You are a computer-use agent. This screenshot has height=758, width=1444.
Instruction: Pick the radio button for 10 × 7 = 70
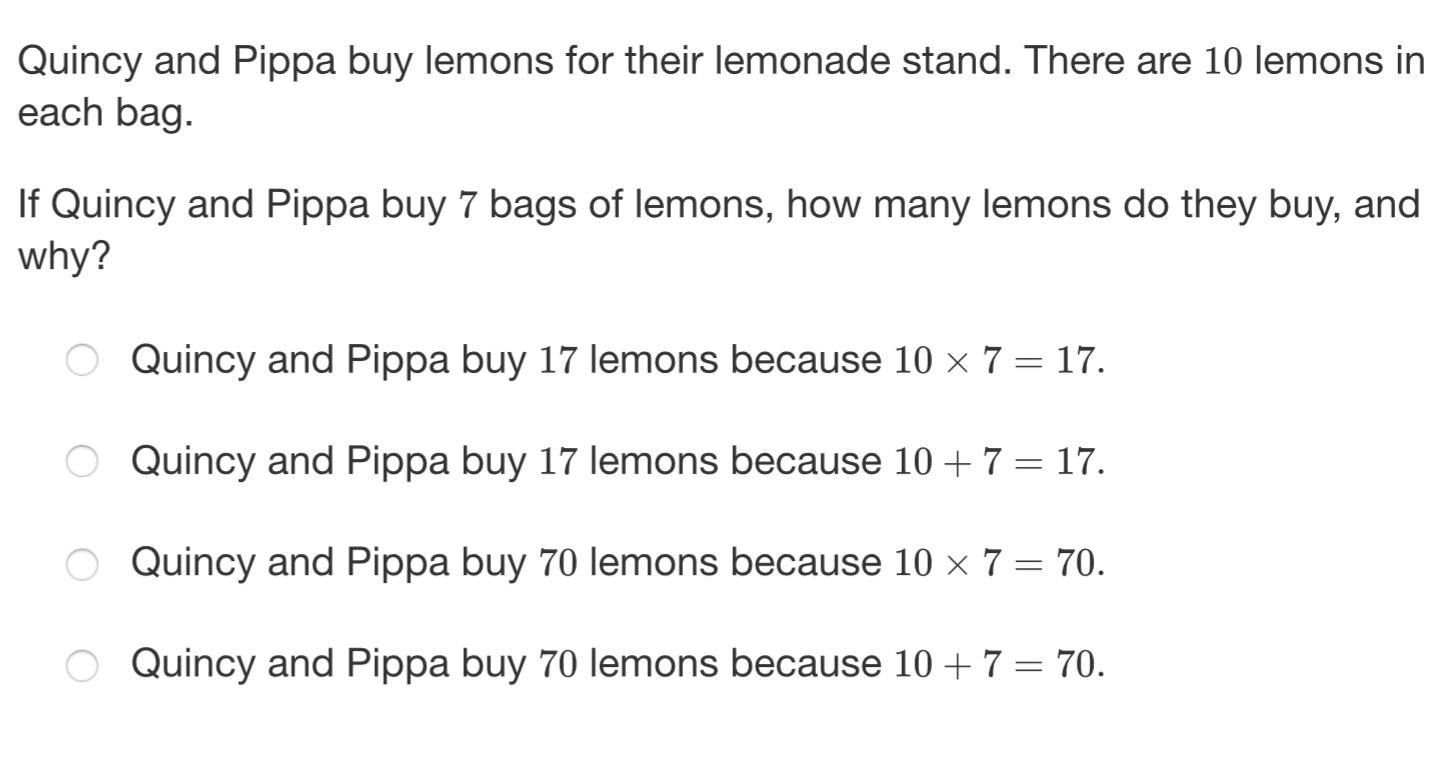click(x=83, y=564)
